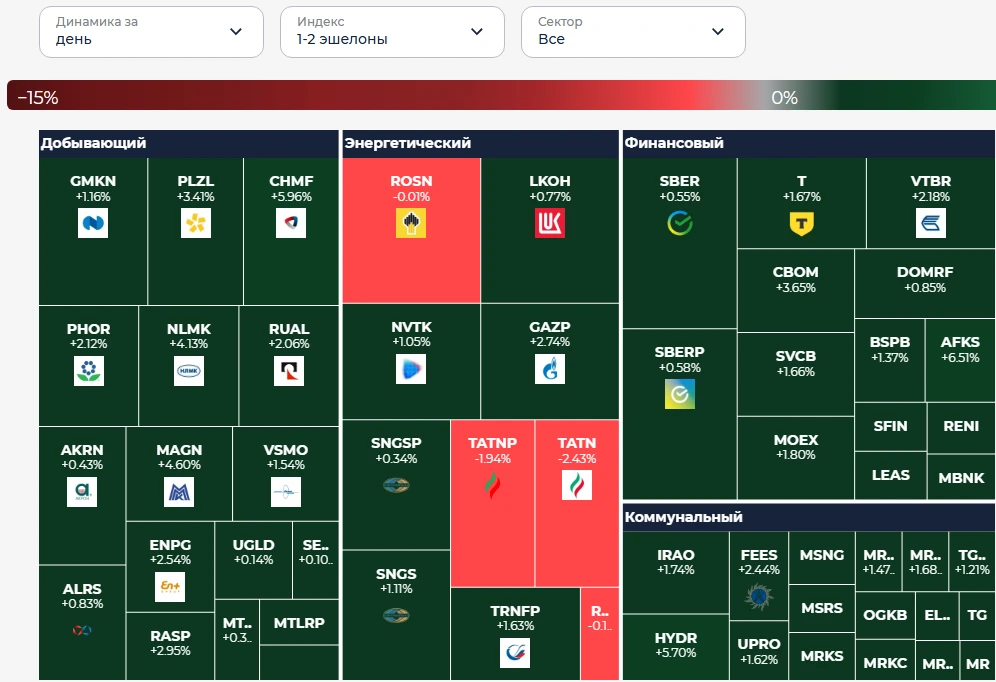Viewport: 996px width, 682px height.
Task: Click the AFKS +6.51% tile
Action: pos(960,360)
